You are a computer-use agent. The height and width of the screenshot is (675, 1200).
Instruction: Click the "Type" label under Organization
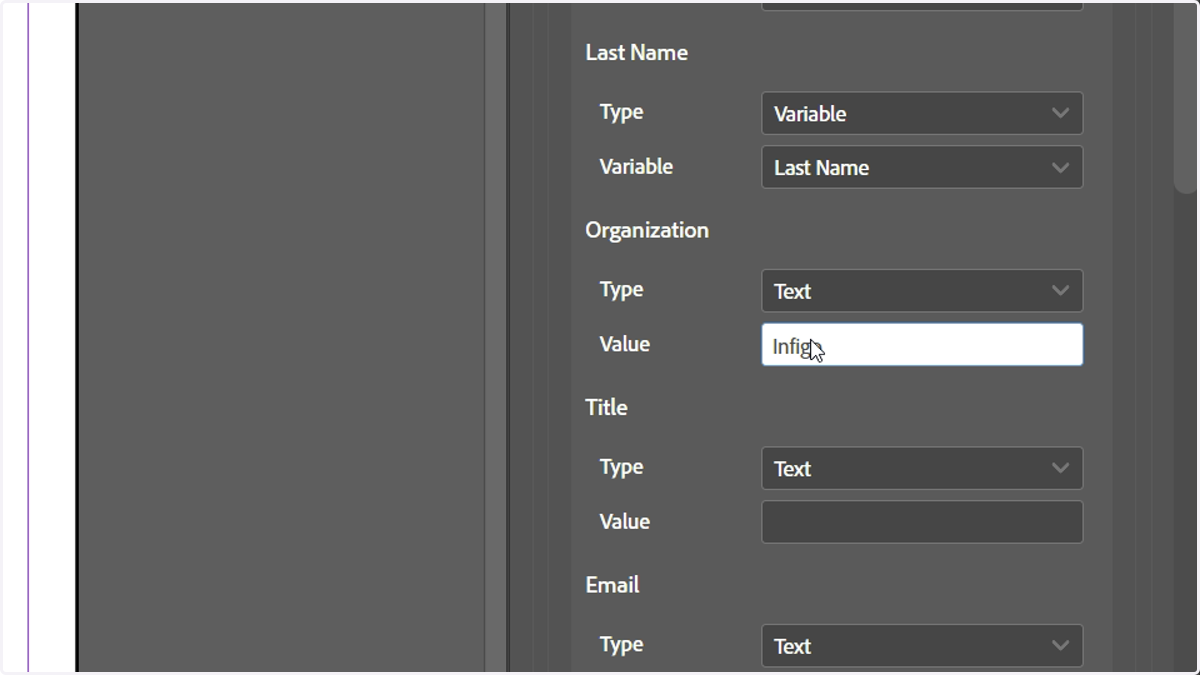coord(621,290)
